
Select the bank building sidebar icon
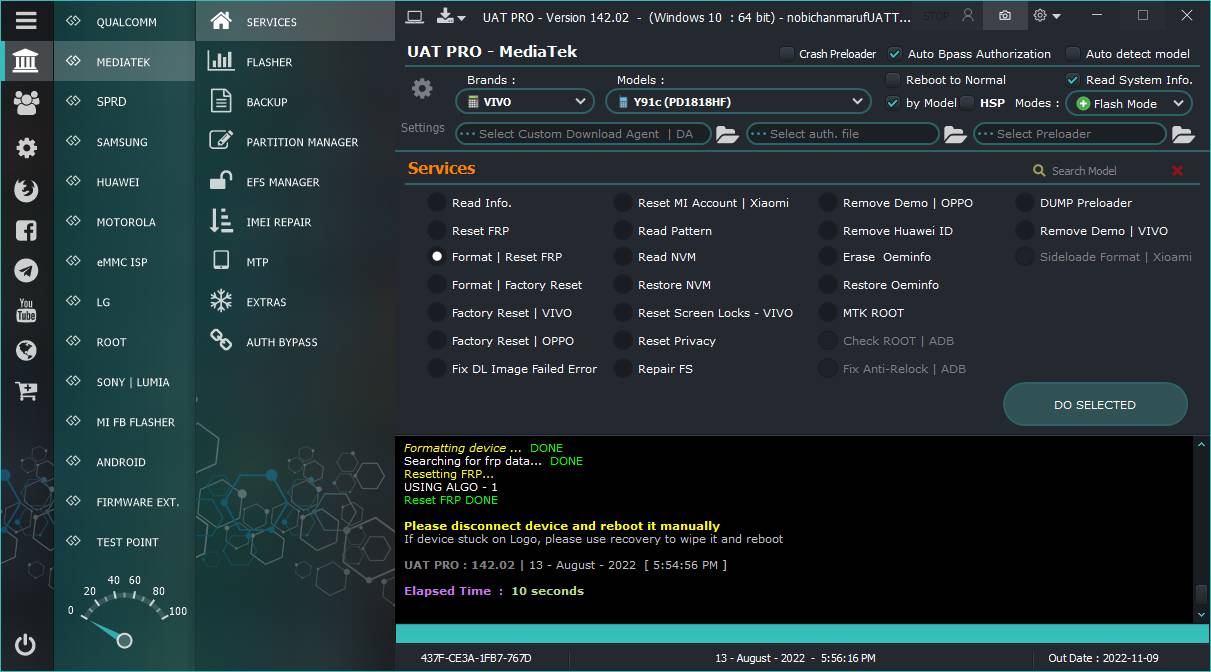[x=27, y=62]
